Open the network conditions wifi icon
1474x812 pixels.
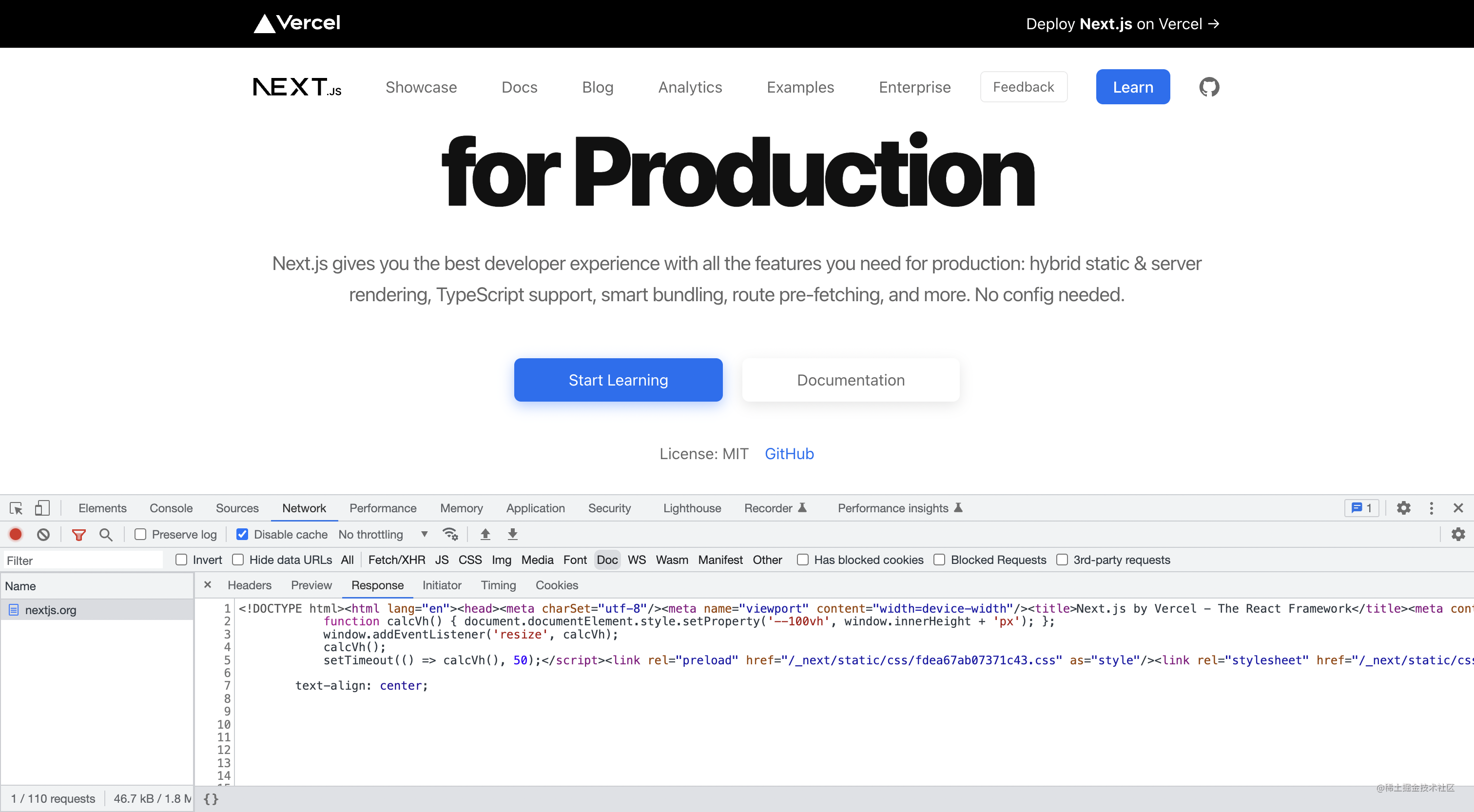[450, 535]
